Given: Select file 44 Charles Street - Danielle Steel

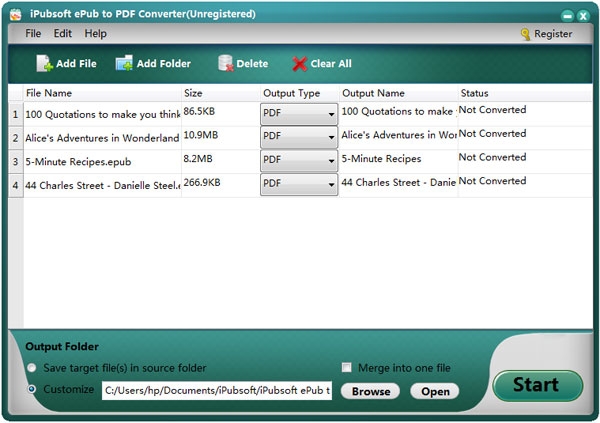Looking at the screenshot, I should [102, 185].
